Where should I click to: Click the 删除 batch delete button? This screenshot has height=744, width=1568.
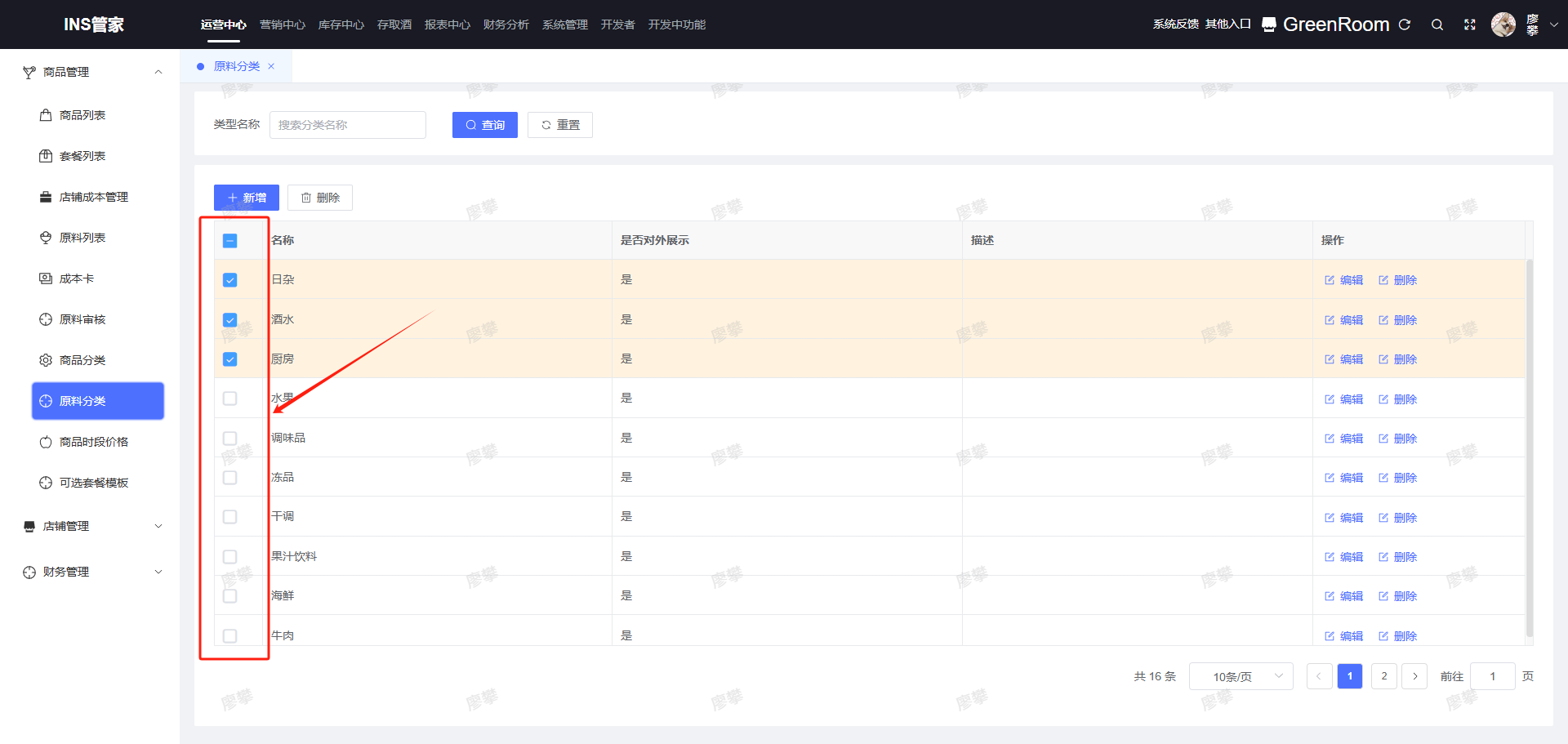point(320,198)
